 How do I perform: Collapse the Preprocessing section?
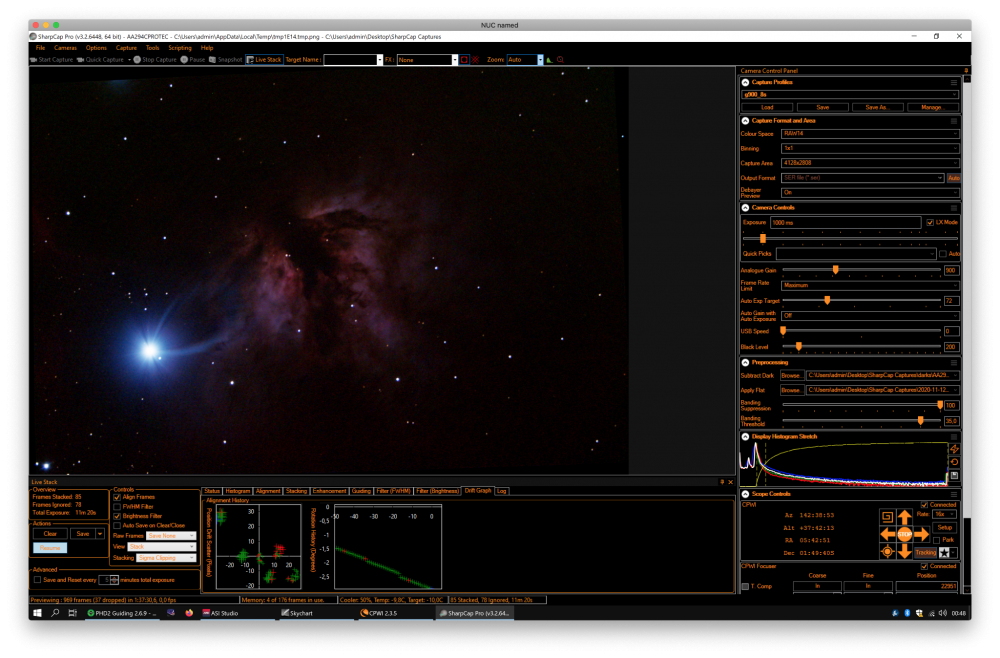point(745,362)
